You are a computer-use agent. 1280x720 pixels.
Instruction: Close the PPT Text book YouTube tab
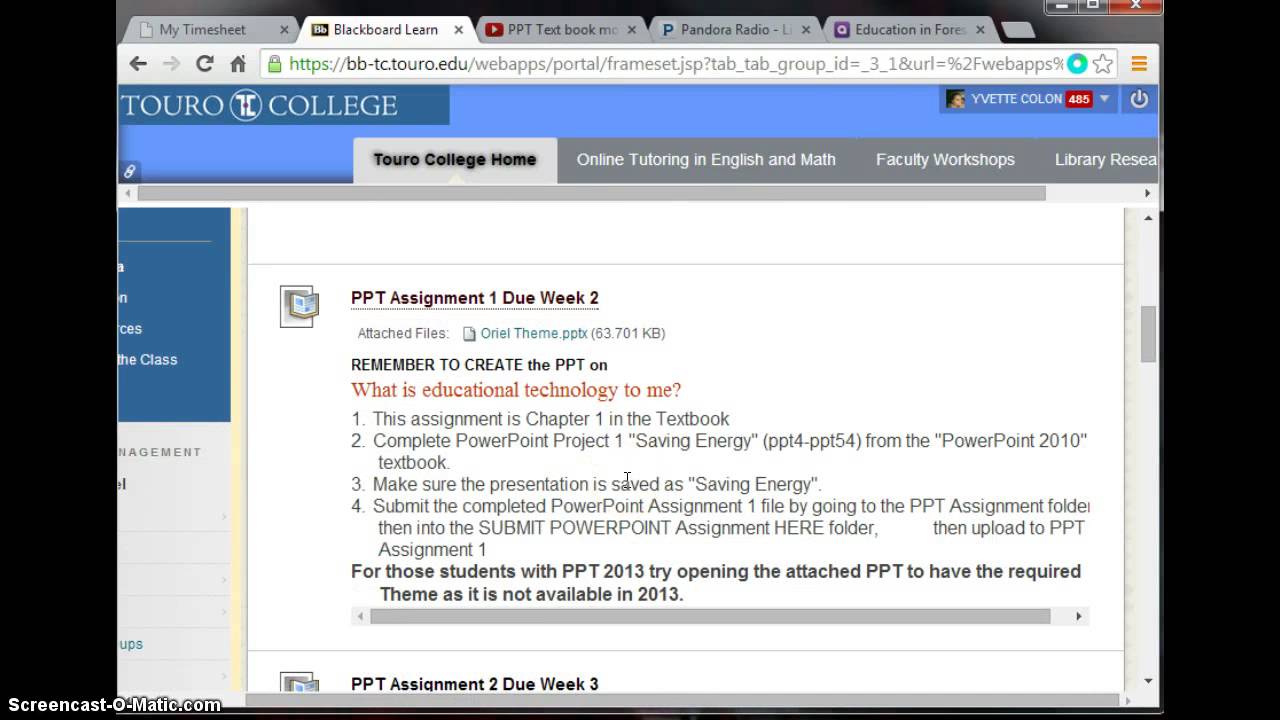point(632,30)
